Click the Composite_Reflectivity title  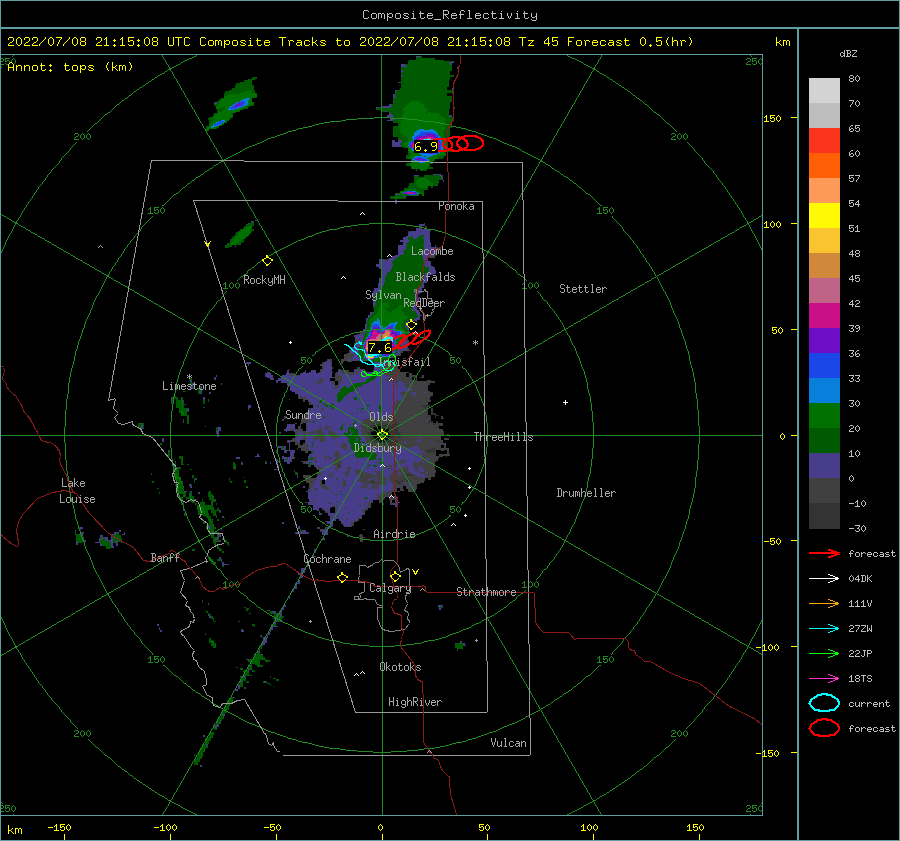pos(450,15)
